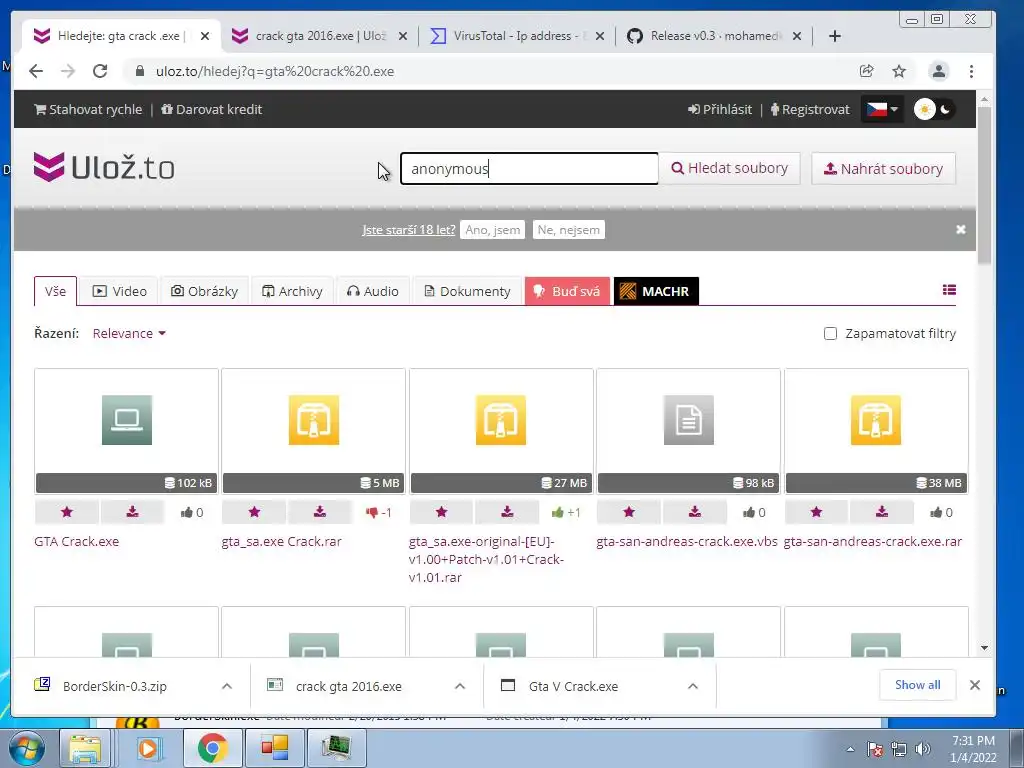Reload the current page

(x=100, y=71)
